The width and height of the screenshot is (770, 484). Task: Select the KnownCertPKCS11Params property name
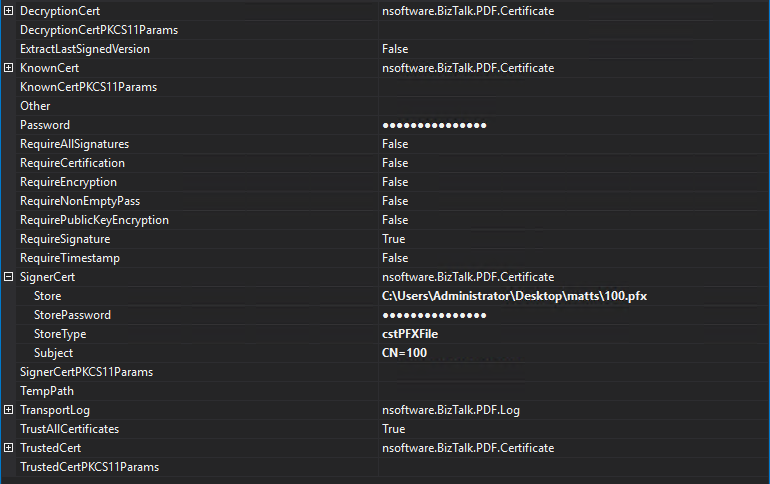point(88,87)
